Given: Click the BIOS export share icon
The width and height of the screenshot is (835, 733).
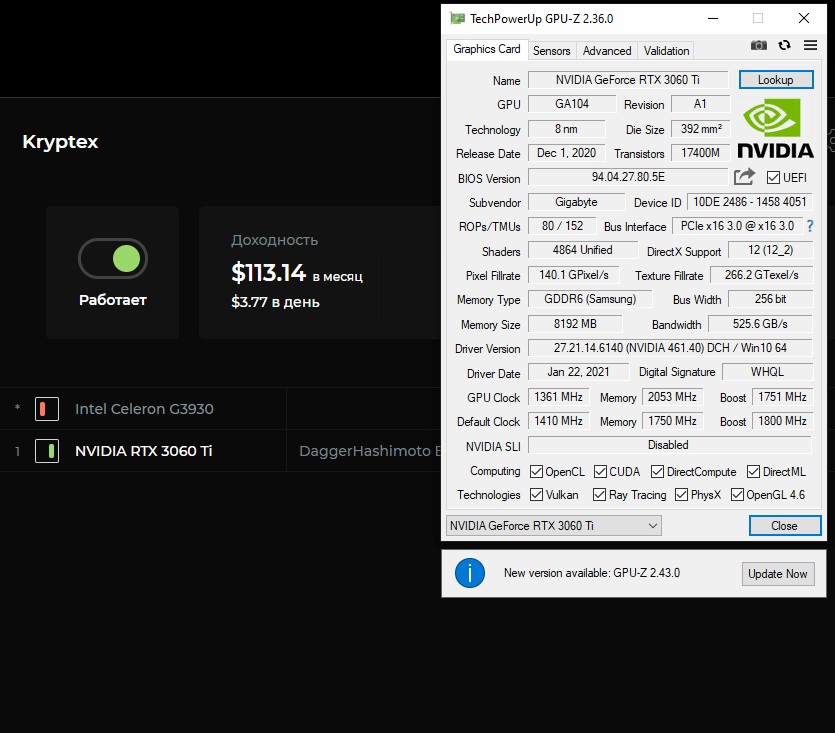Looking at the screenshot, I should [x=744, y=176].
